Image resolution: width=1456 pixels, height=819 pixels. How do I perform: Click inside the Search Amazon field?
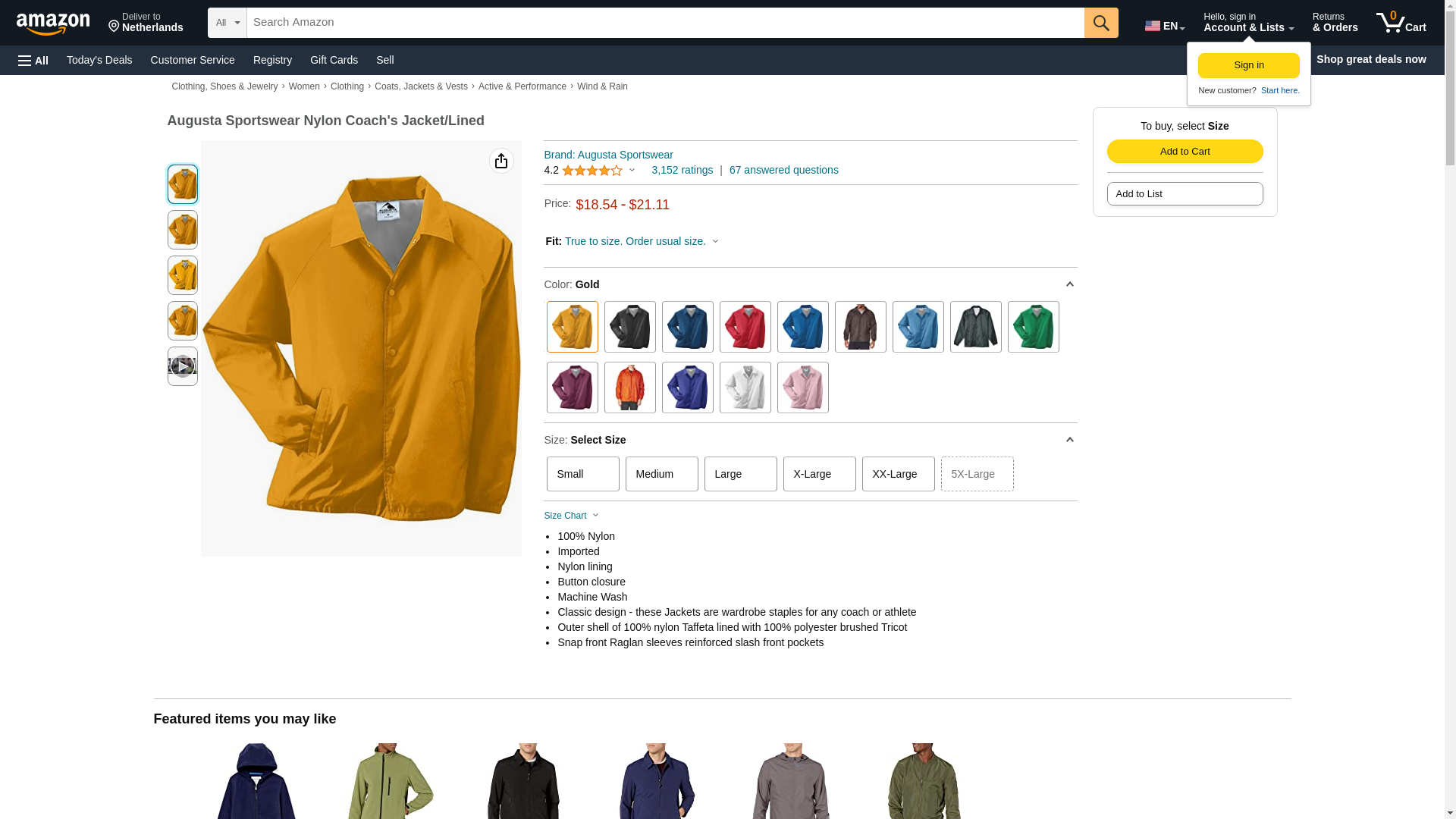[666, 23]
